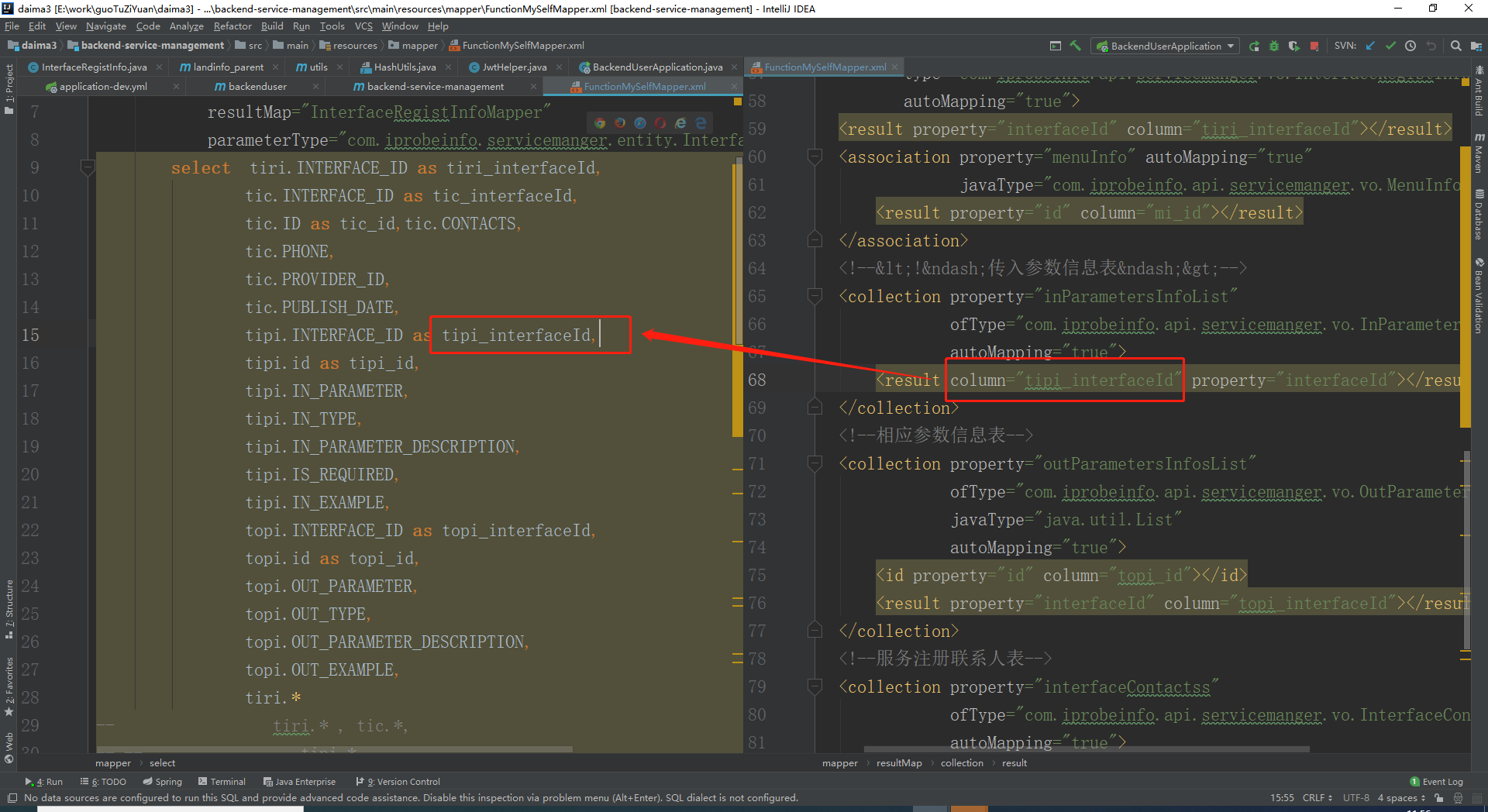Toggle the read-only lock in status bar
Viewport: 1488px width, 812px height.
coord(1438,798)
